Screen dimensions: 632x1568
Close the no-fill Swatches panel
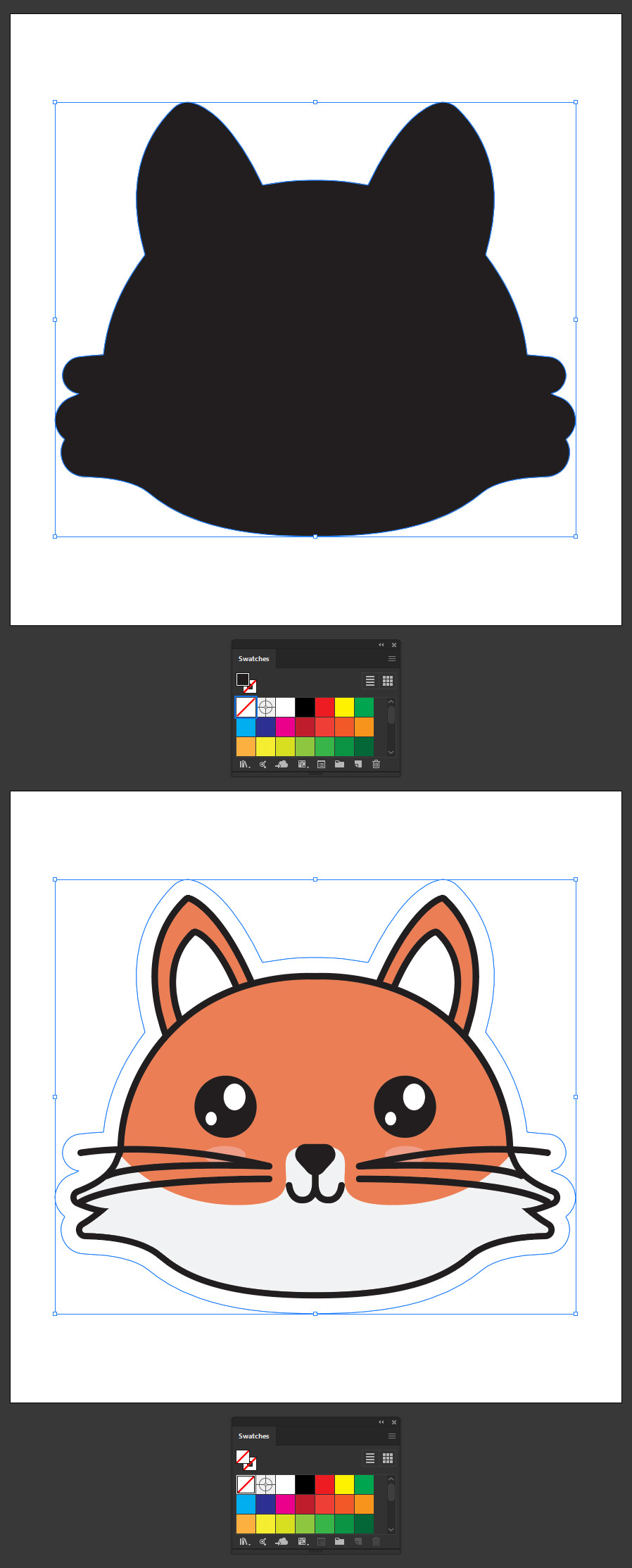(394, 1422)
